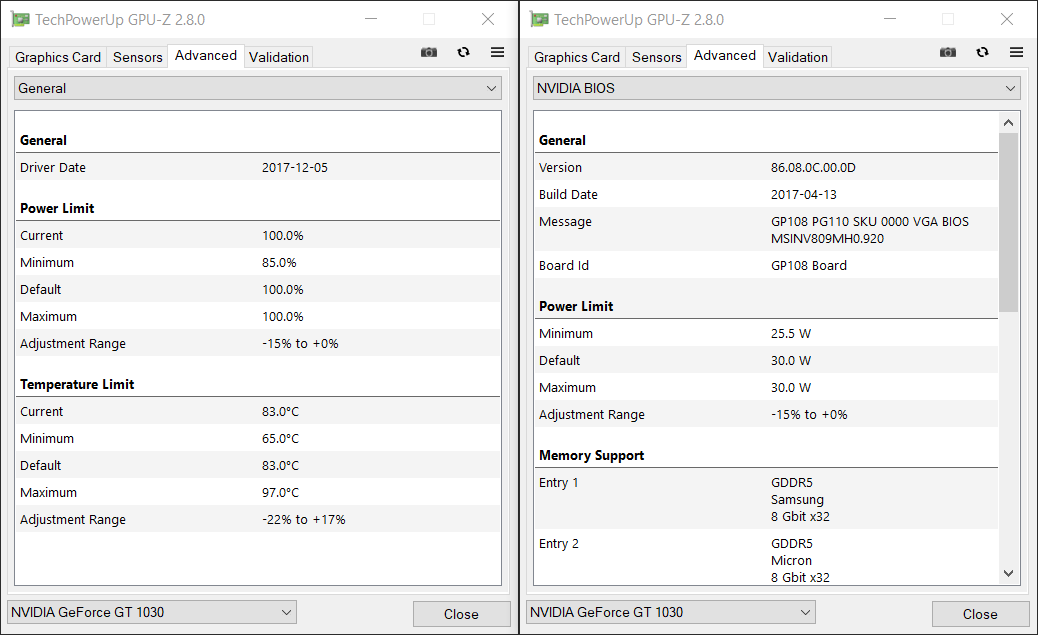Open GPU selector dropdown in left window
The image size is (1038, 635).
coord(152,612)
